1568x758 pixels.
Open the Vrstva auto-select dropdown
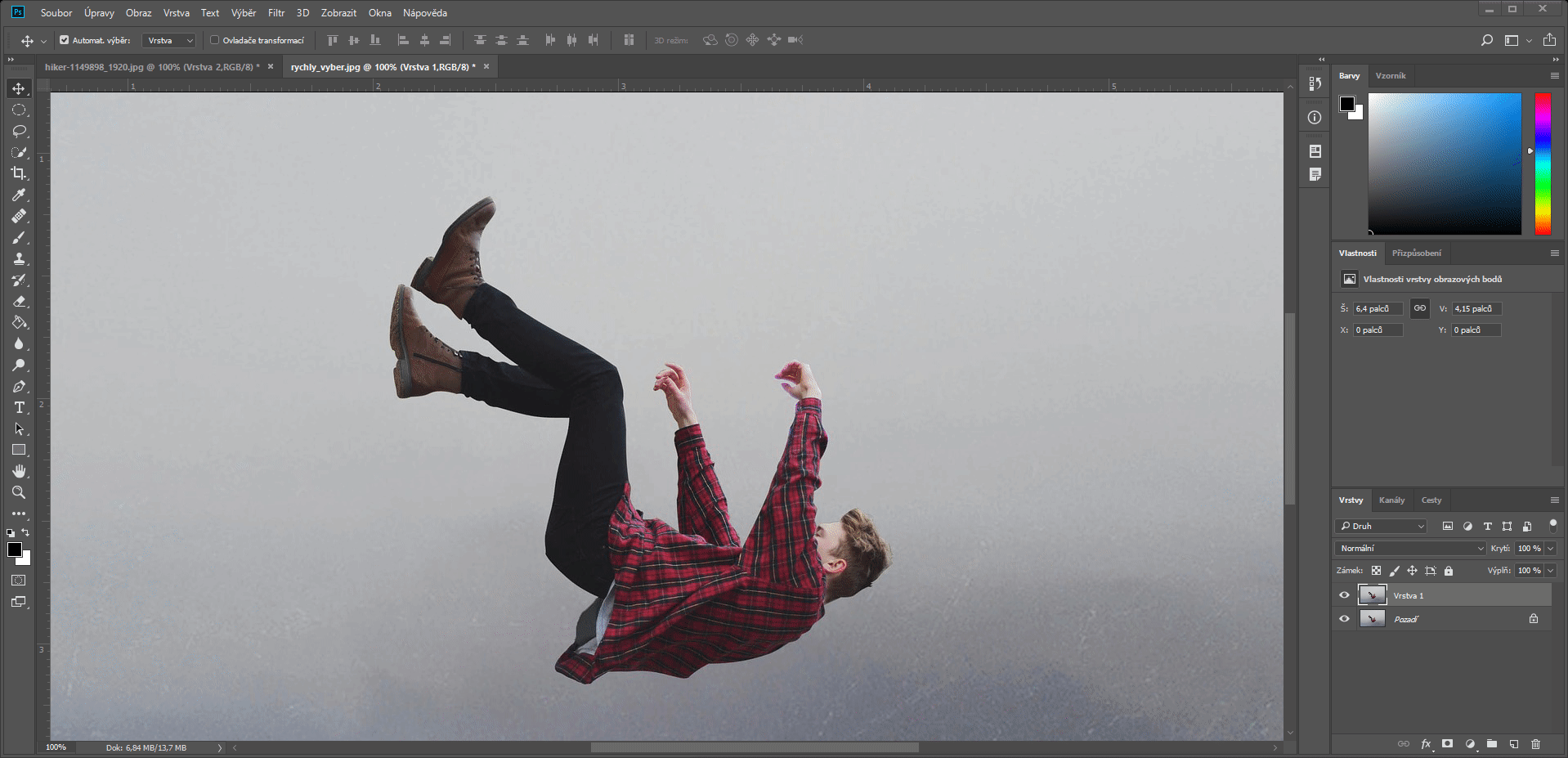169,40
